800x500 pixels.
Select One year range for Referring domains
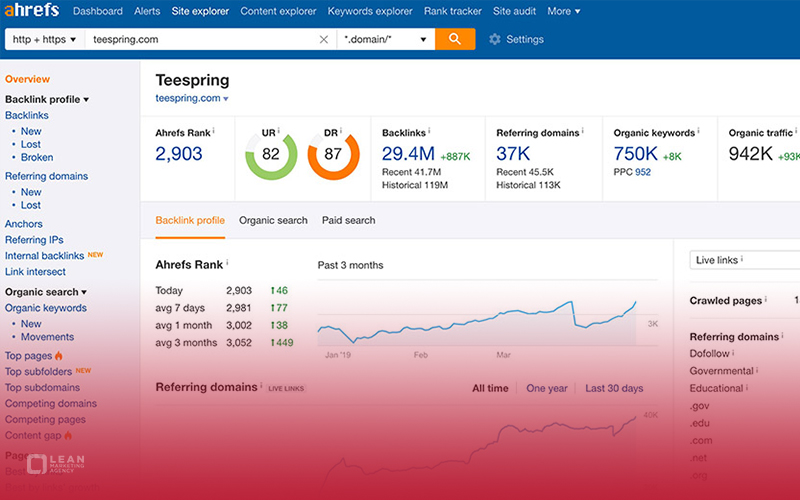tap(546, 388)
